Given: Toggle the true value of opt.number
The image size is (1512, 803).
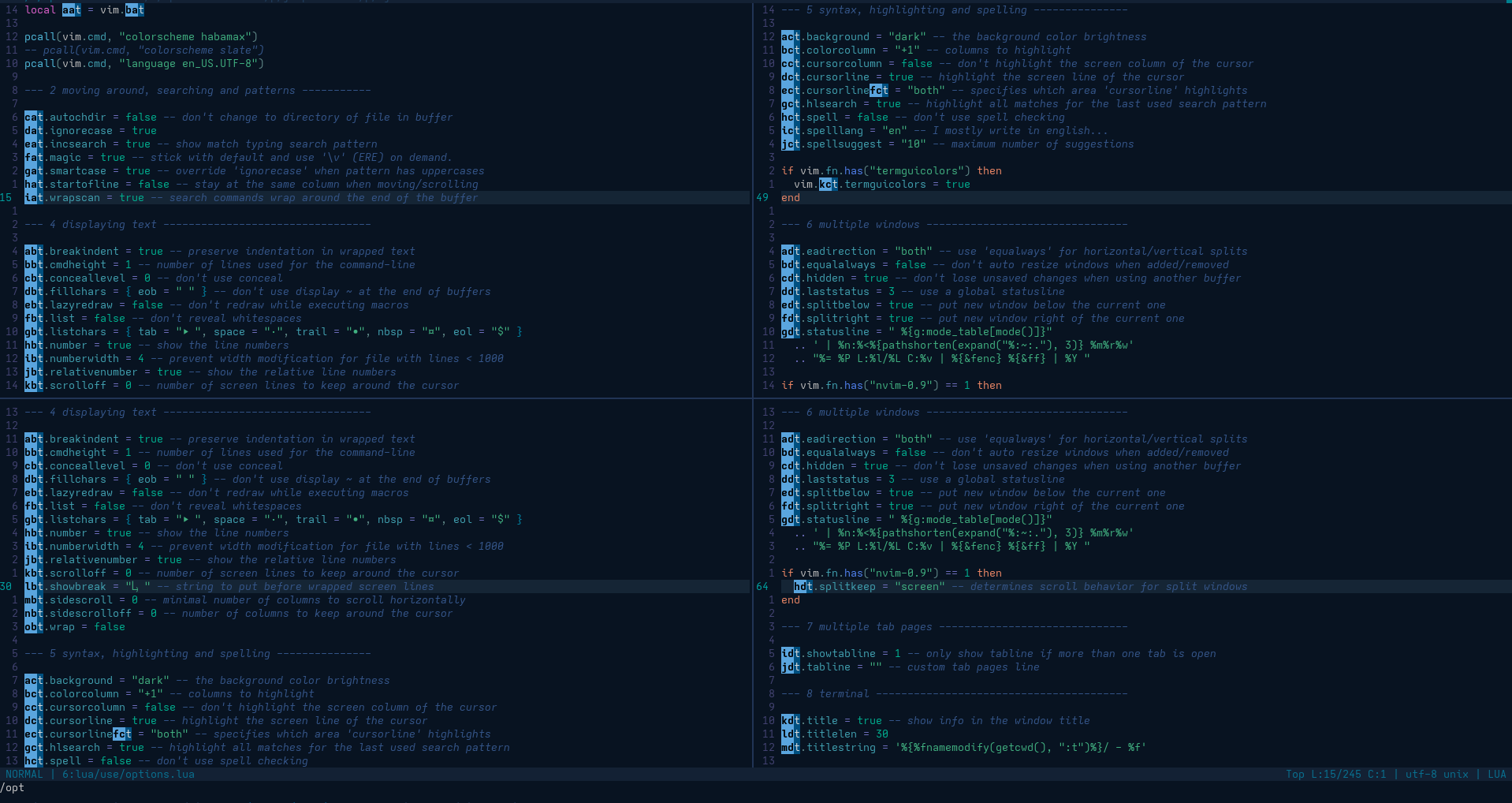Looking at the screenshot, I should point(118,345).
